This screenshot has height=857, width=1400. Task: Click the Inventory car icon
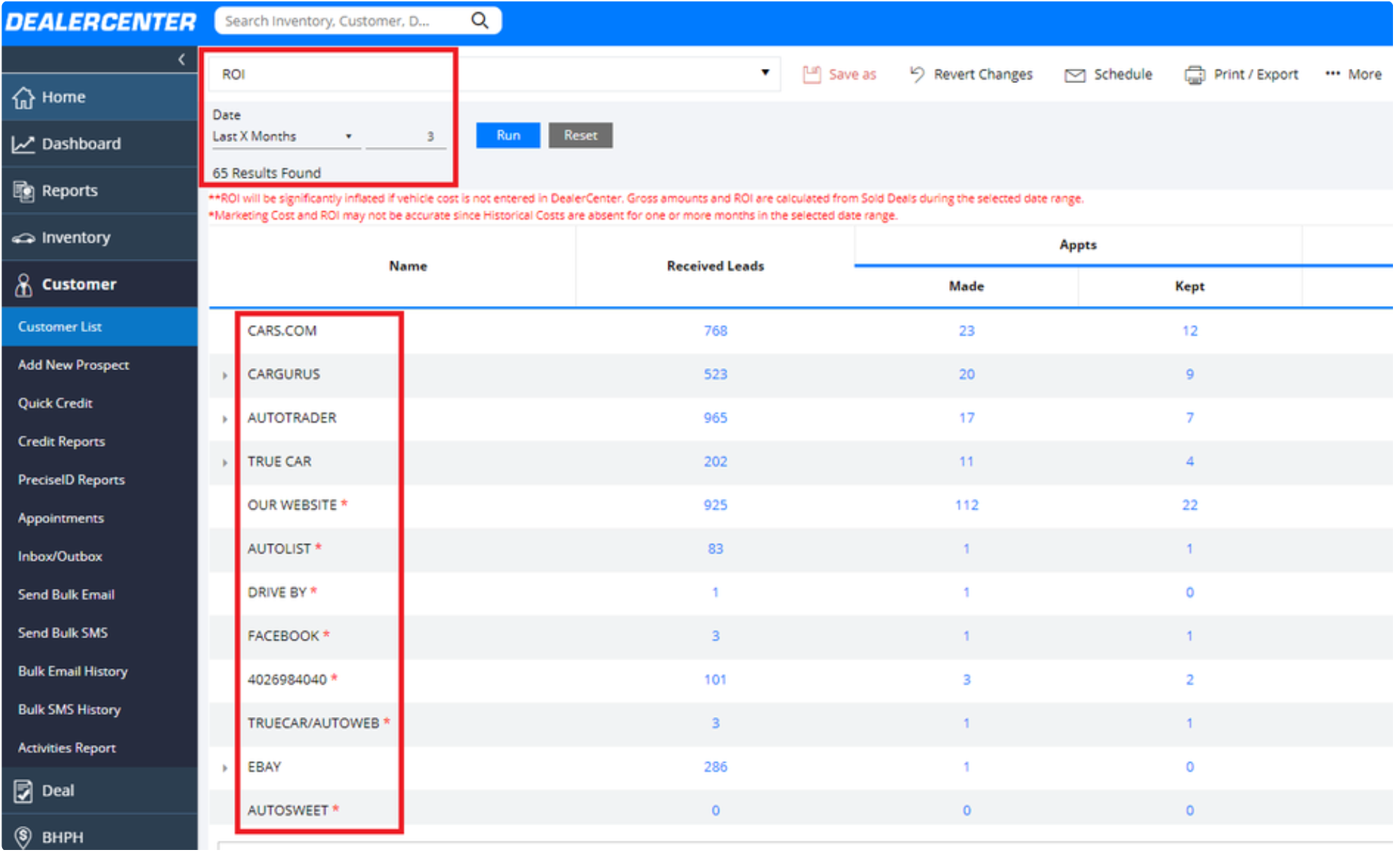[23, 238]
